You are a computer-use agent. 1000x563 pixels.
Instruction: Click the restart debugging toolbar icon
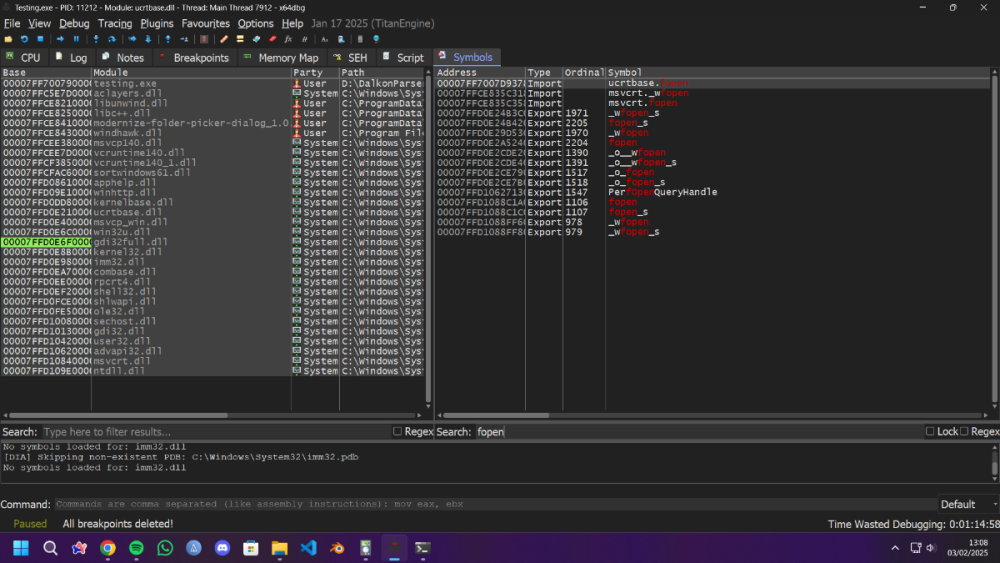(x=24, y=39)
